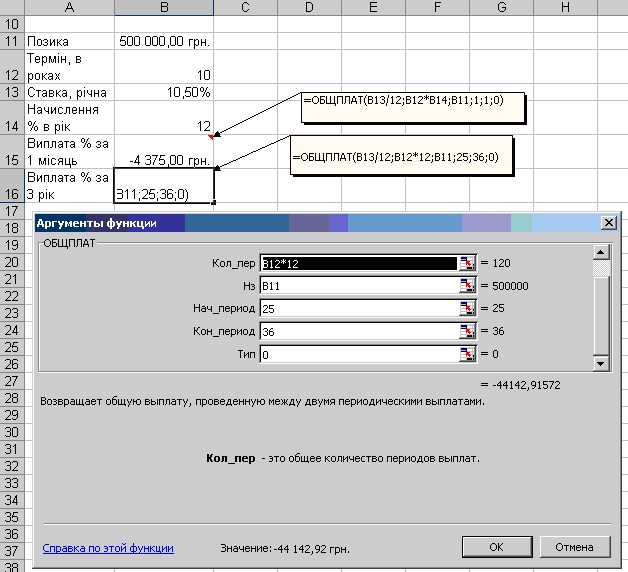Select column B header
Viewport: 628px width, 572px height.
point(164,8)
